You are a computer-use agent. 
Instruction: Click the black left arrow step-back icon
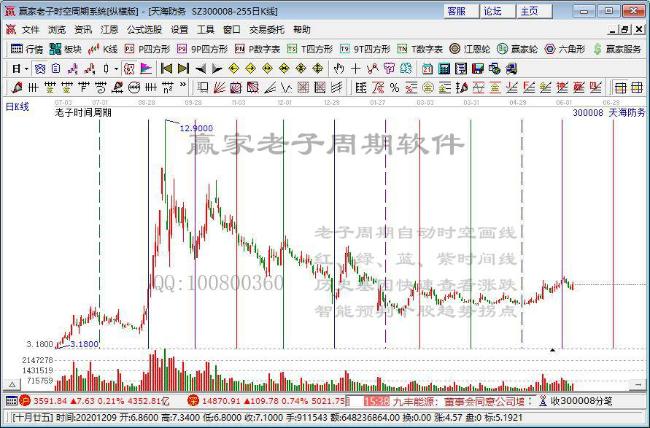[x=201, y=68]
